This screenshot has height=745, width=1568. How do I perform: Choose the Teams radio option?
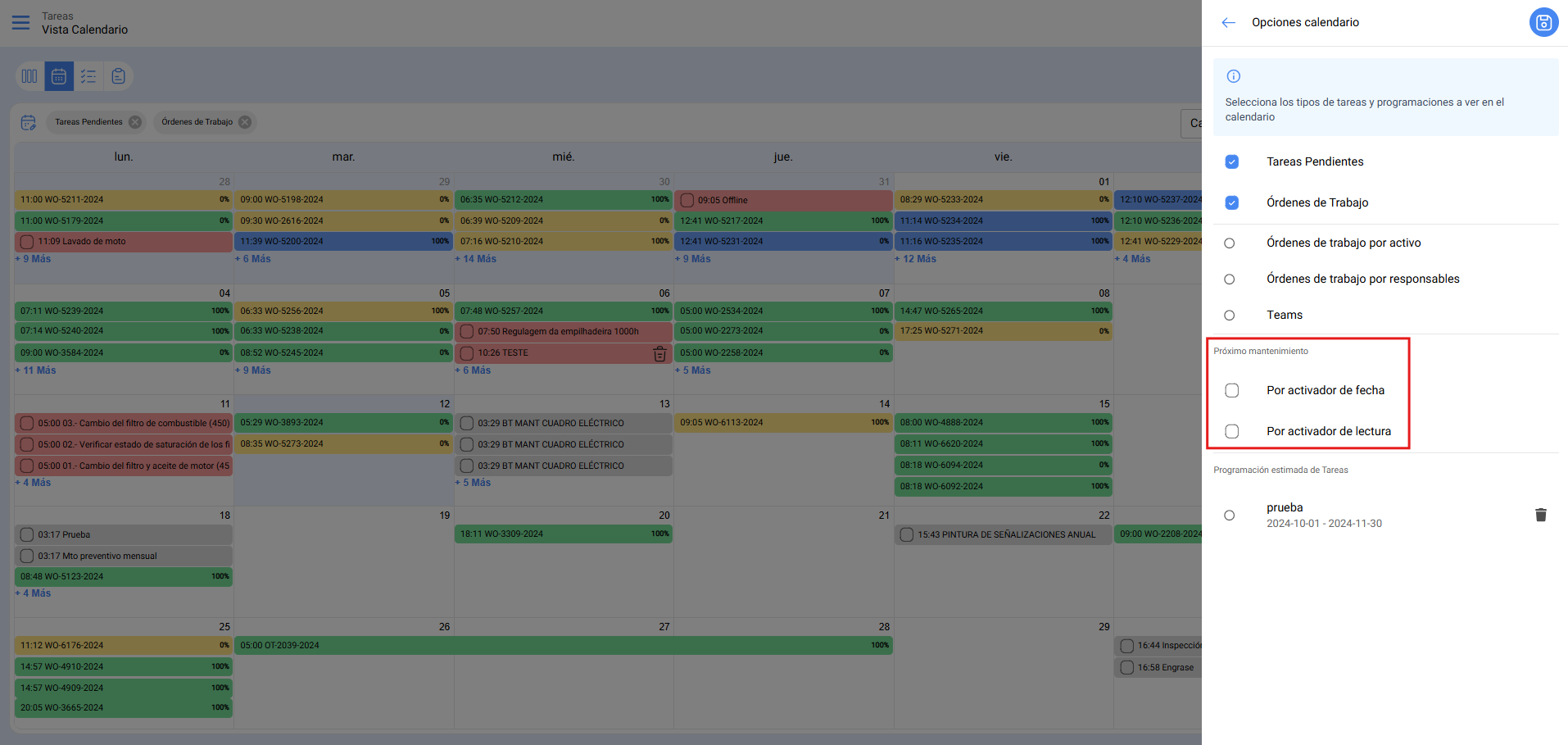click(x=1229, y=315)
